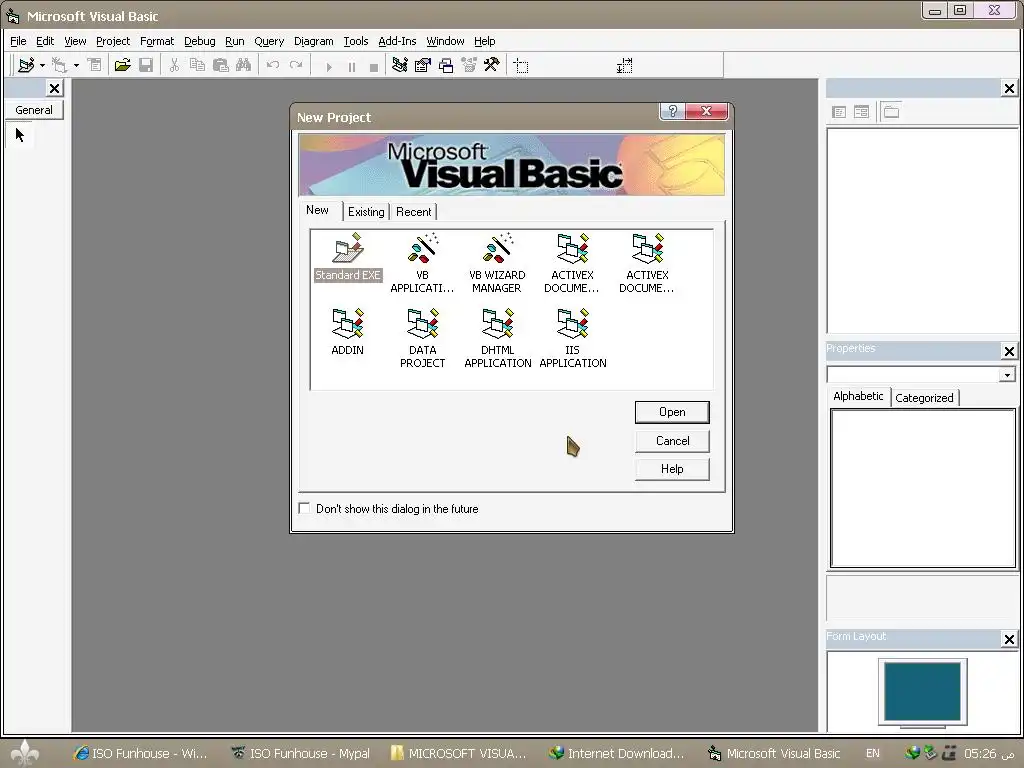The width and height of the screenshot is (1024, 768).
Task: Click the Open button in New Project
Action: pos(672,412)
